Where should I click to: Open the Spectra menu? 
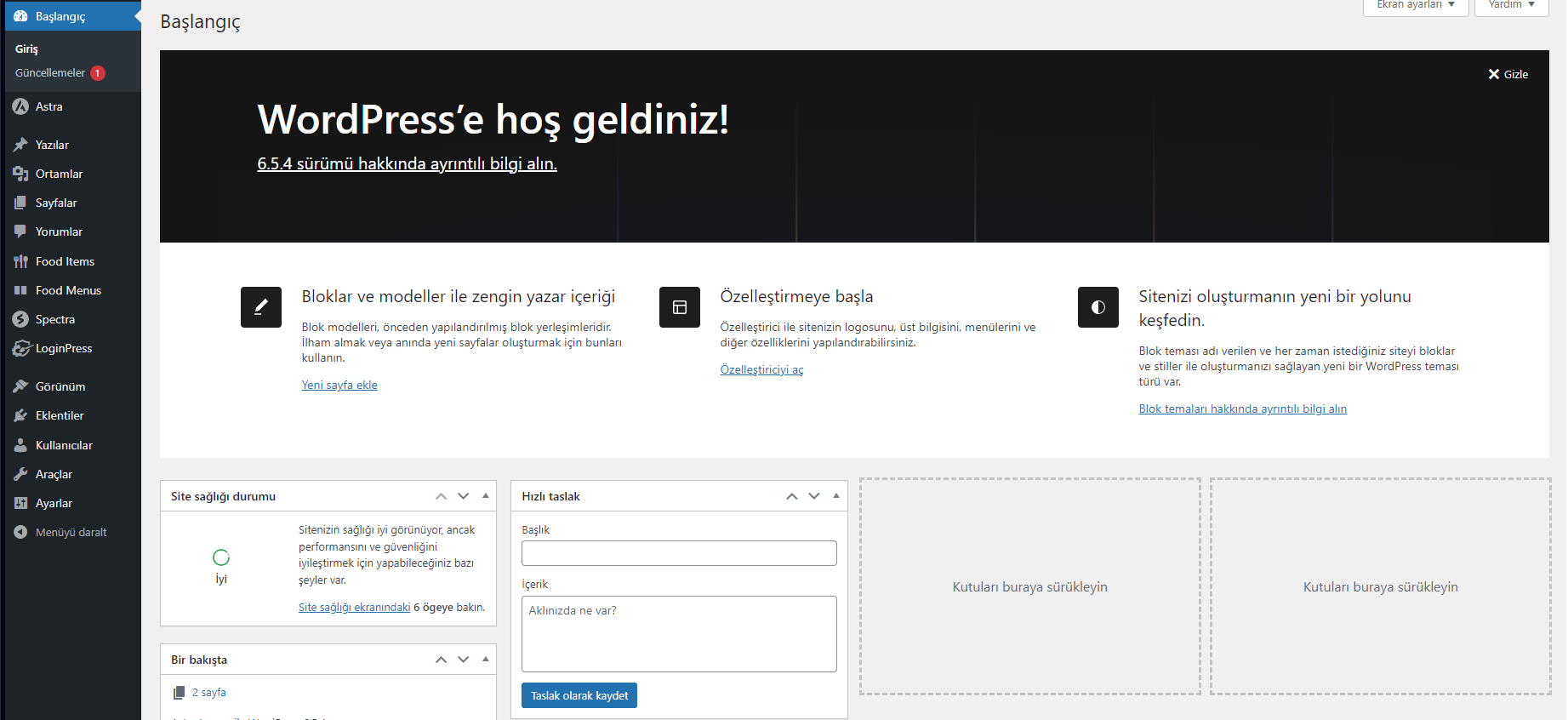pos(73,319)
